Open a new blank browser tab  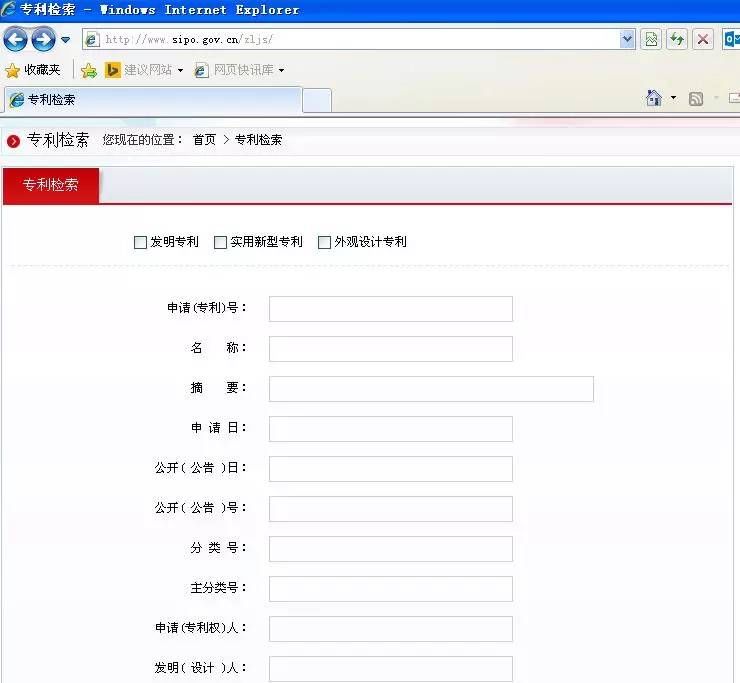[x=317, y=101]
